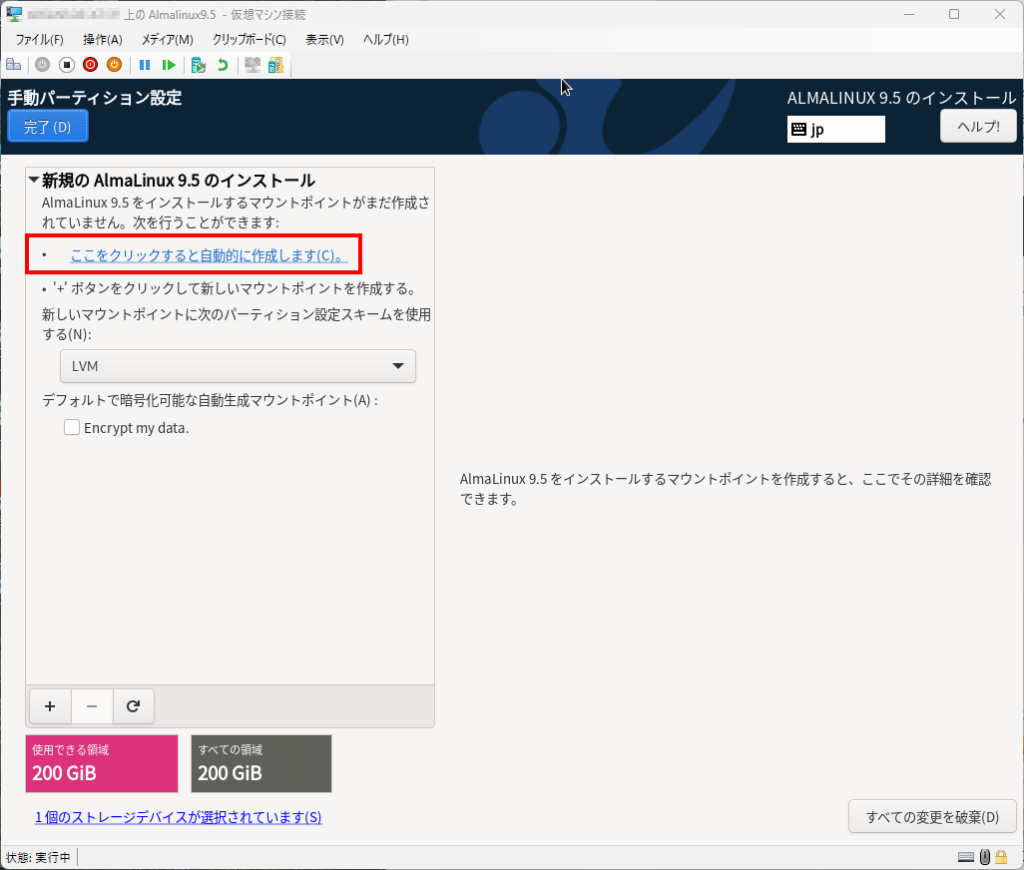Click the 完了(D) button
Image resolution: width=1024 pixels, height=870 pixels.
tap(48, 127)
